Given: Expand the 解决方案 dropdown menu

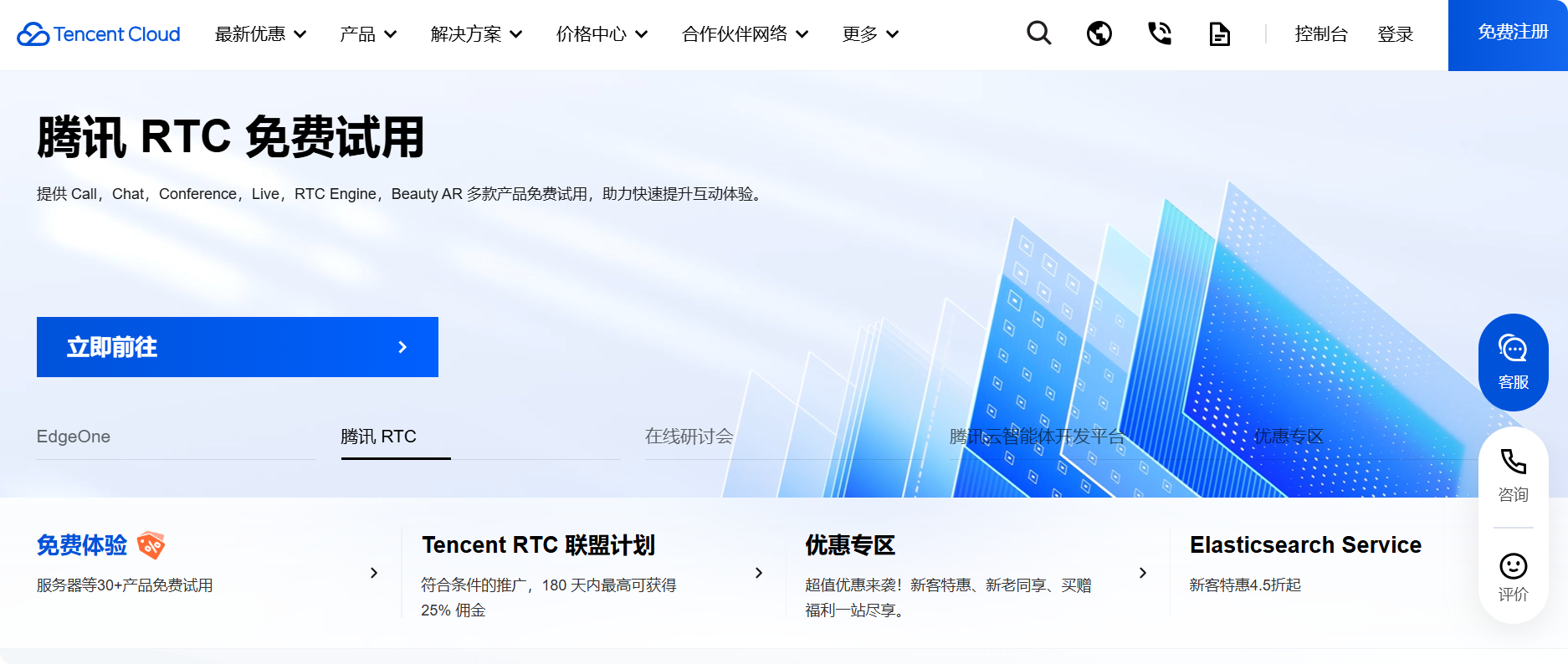Looking at the screenshot, I should click(476, 34).
